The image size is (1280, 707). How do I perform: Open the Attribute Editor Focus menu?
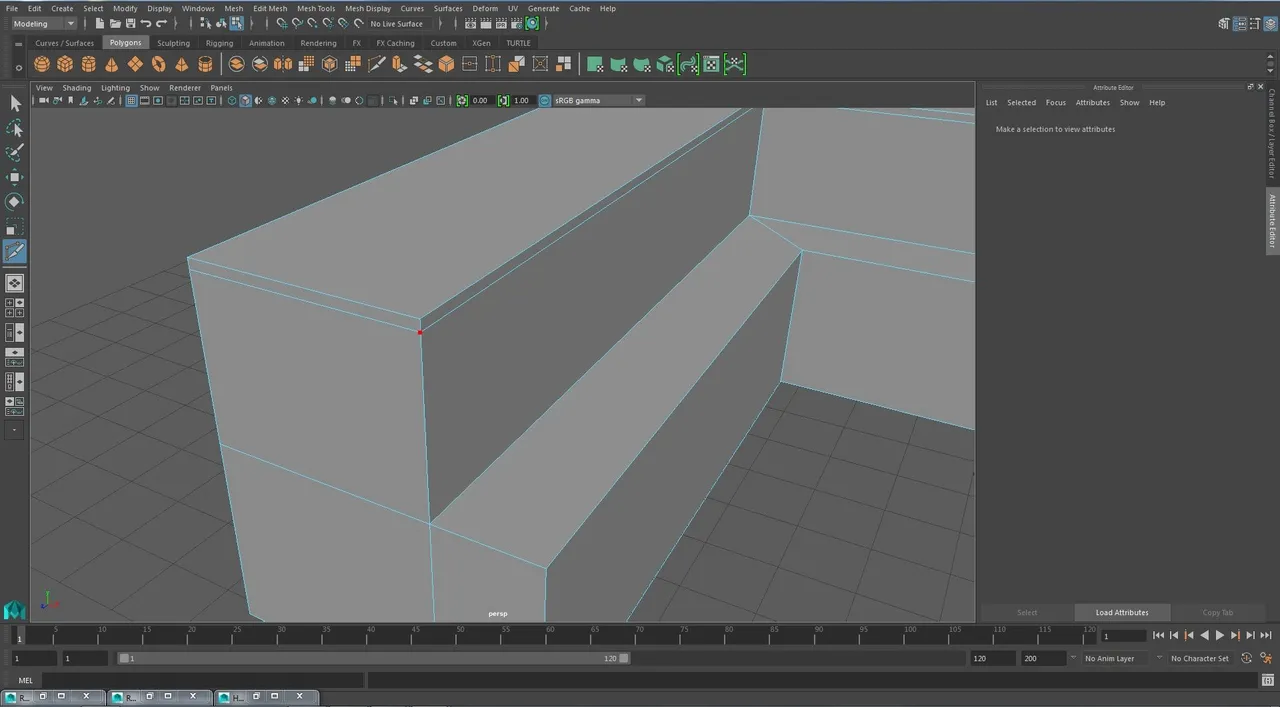click(1056, 102)
